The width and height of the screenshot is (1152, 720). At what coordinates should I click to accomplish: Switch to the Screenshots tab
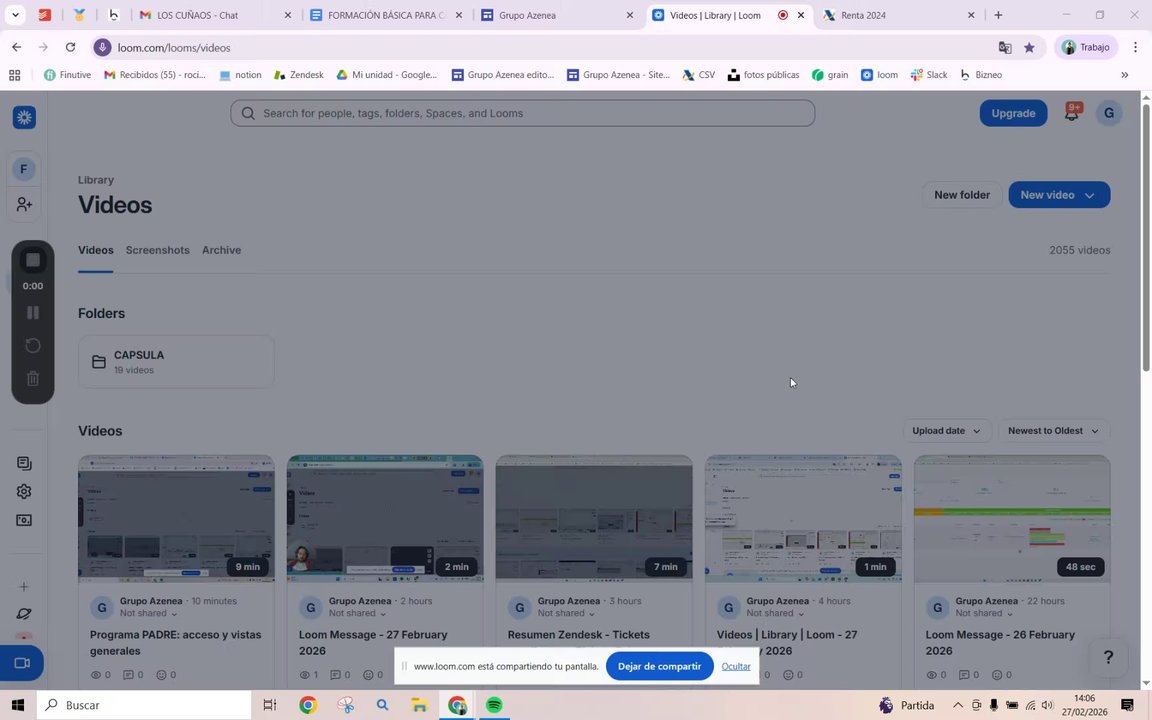coord(157,250)
